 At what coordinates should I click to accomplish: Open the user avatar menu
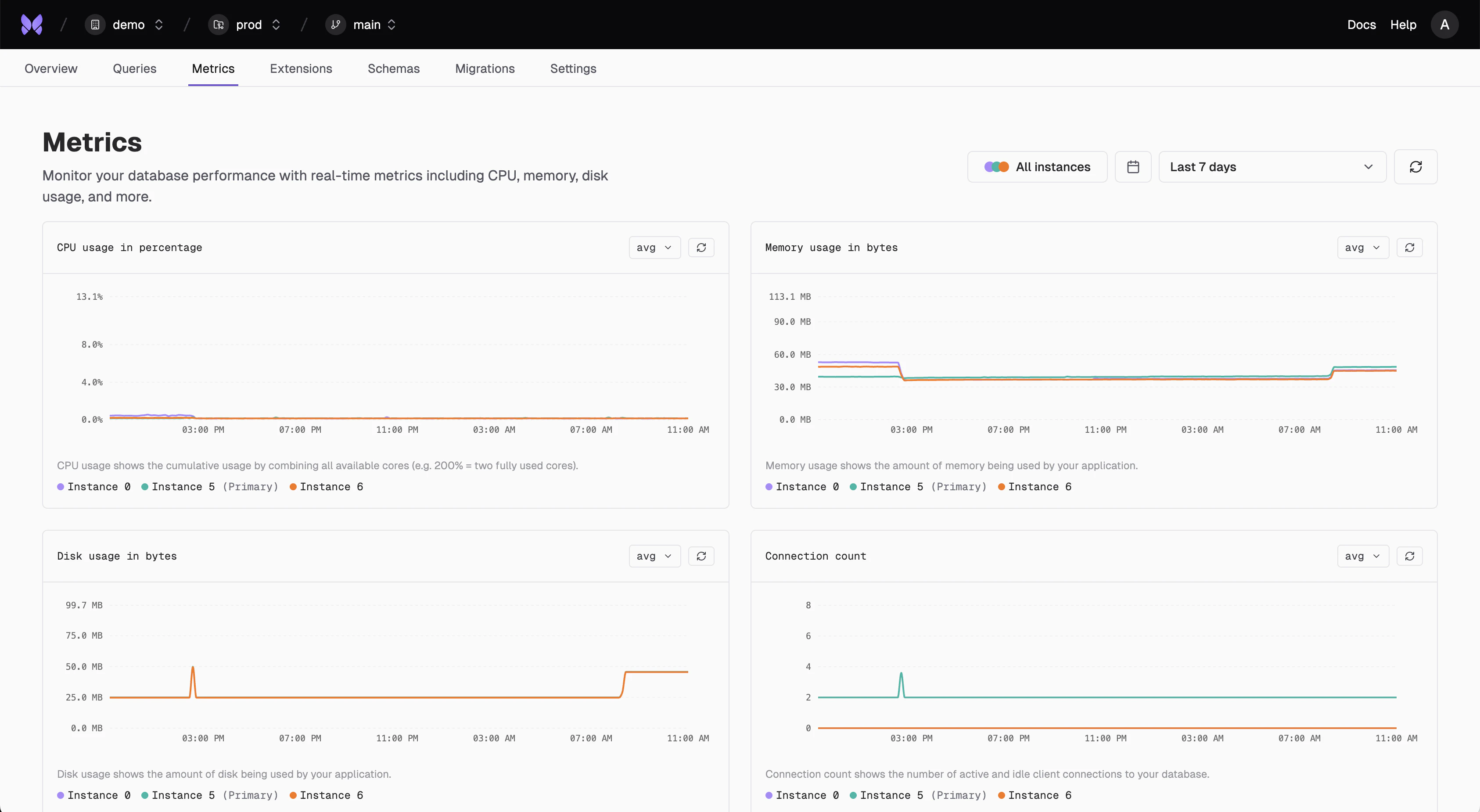tap(1444, 24)
